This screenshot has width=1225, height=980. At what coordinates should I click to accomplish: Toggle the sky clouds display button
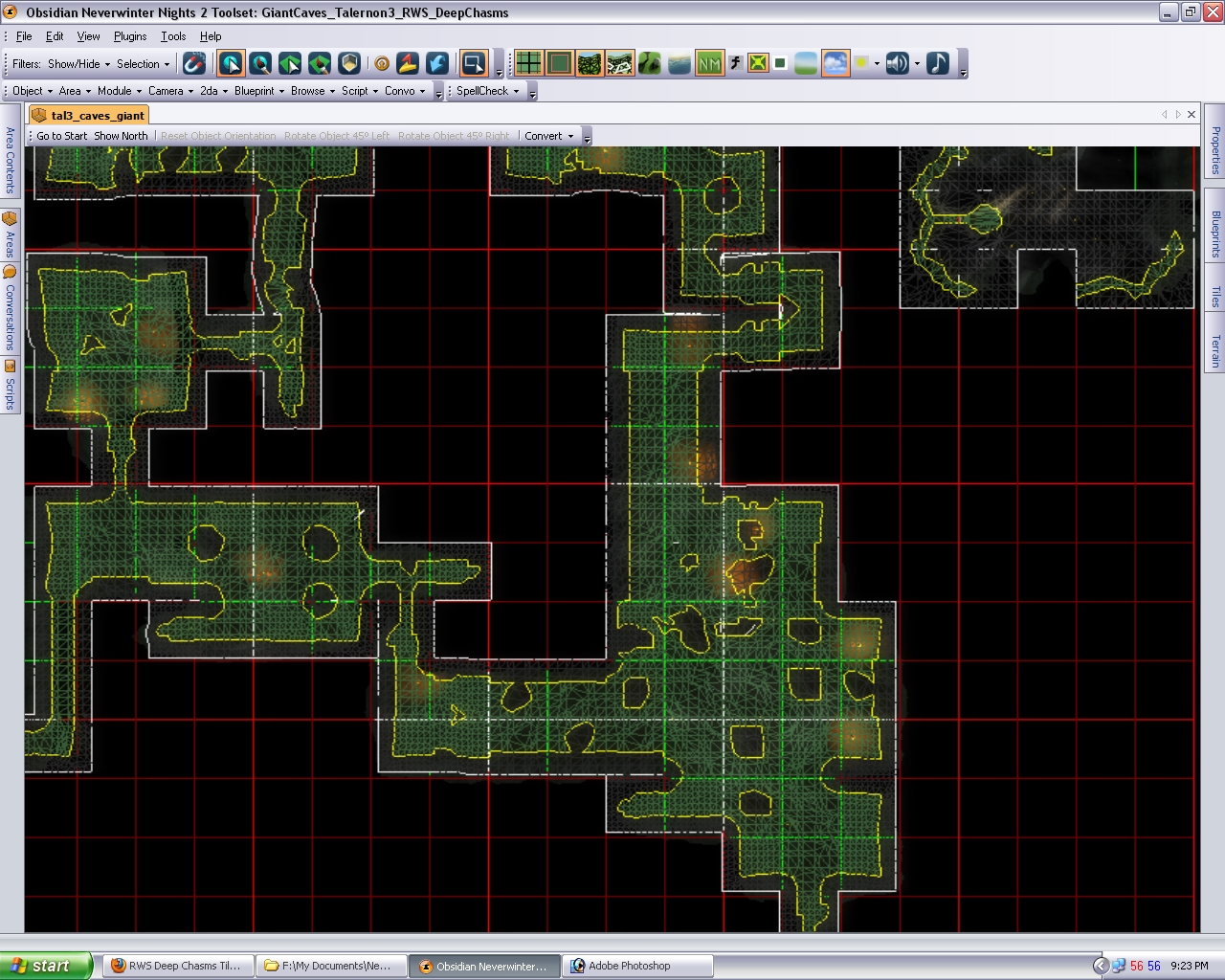coord(835,64)
